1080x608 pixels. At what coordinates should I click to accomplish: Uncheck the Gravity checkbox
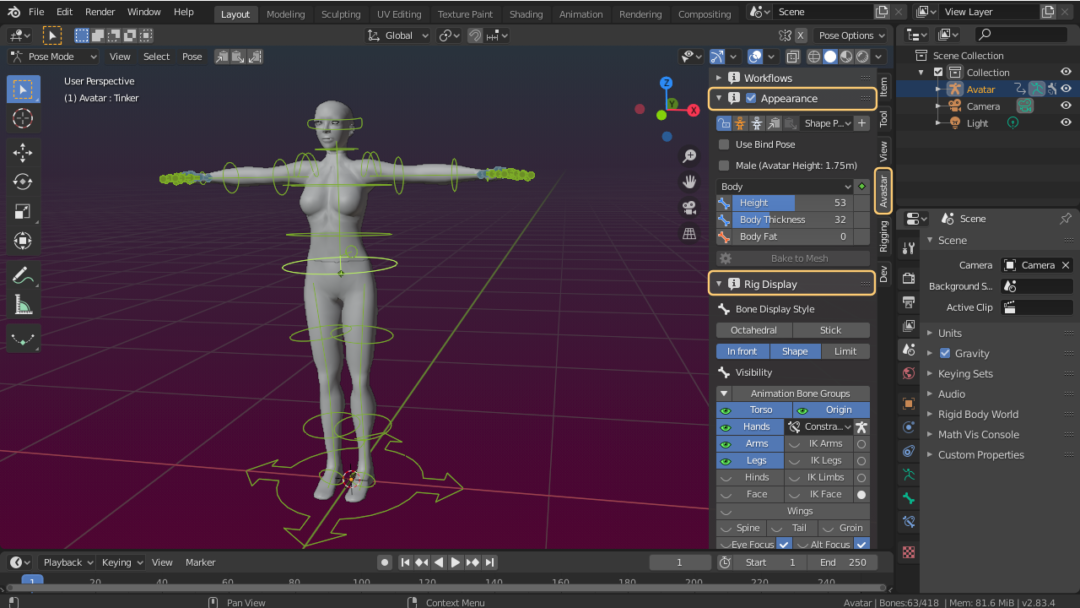(x=945, y=353)
